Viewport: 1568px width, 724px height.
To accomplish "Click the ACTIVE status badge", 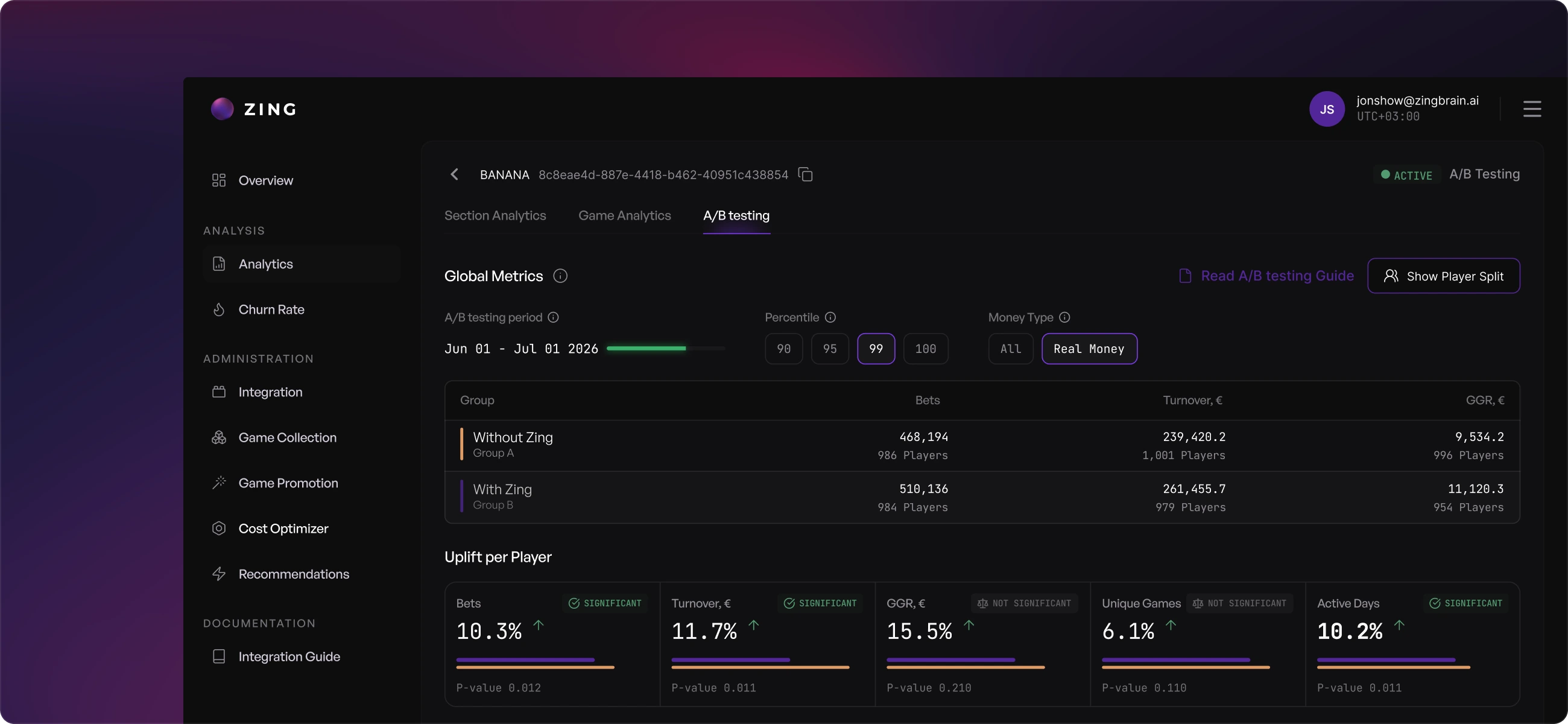I will point(1407,175).
